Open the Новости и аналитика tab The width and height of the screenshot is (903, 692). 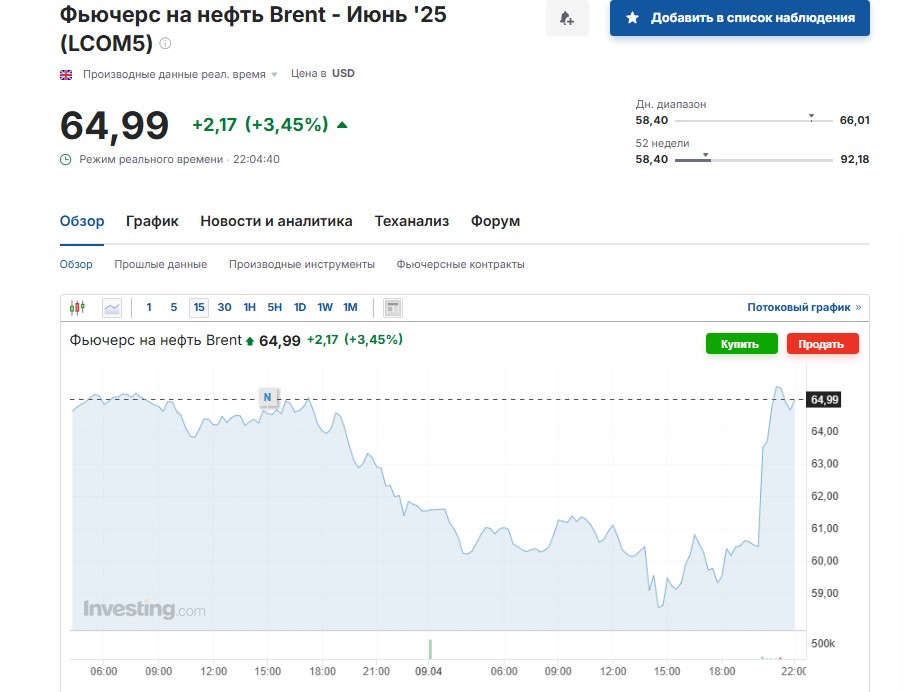[x=276, y=221]
